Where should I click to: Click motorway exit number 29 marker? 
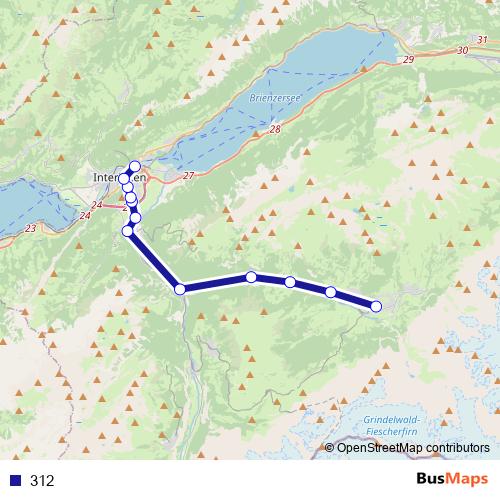tap(409, 60)
